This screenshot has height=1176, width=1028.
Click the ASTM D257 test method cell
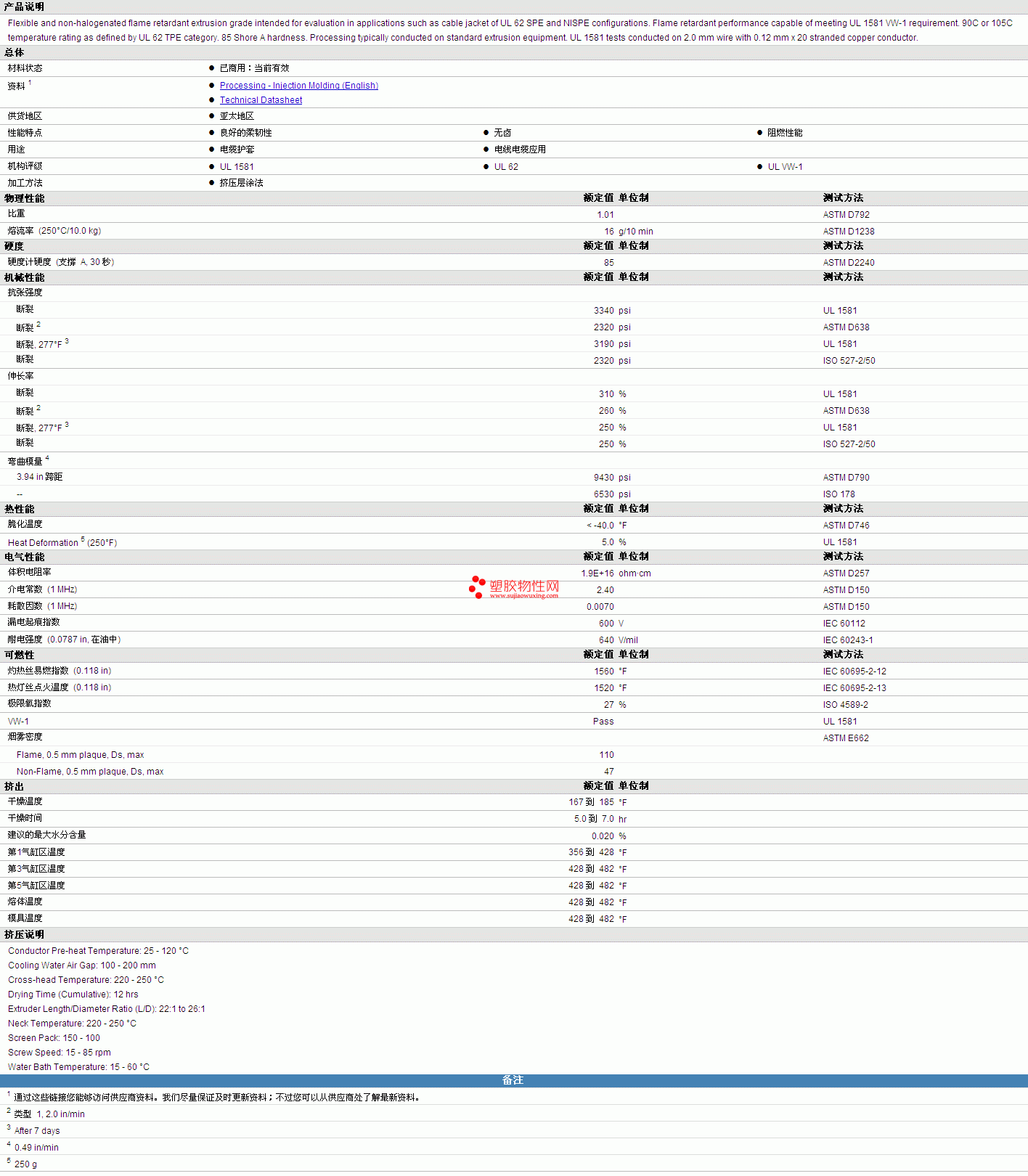(846, 573)
